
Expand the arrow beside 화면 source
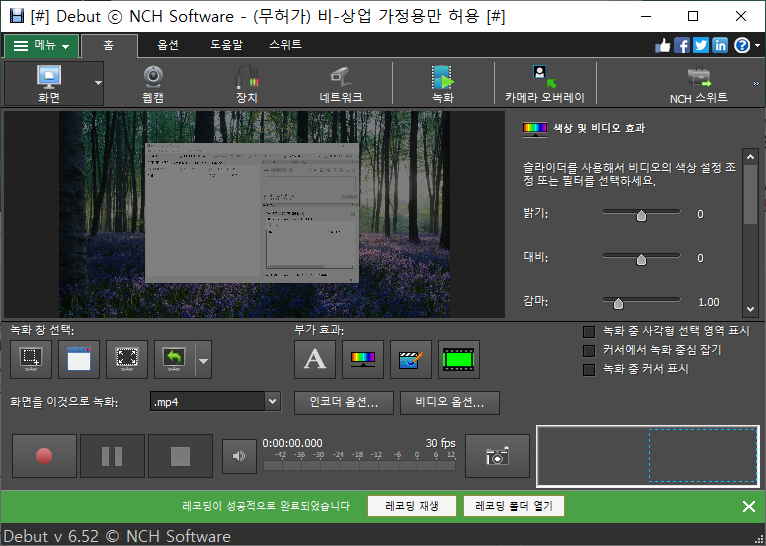tap(98, 83)
